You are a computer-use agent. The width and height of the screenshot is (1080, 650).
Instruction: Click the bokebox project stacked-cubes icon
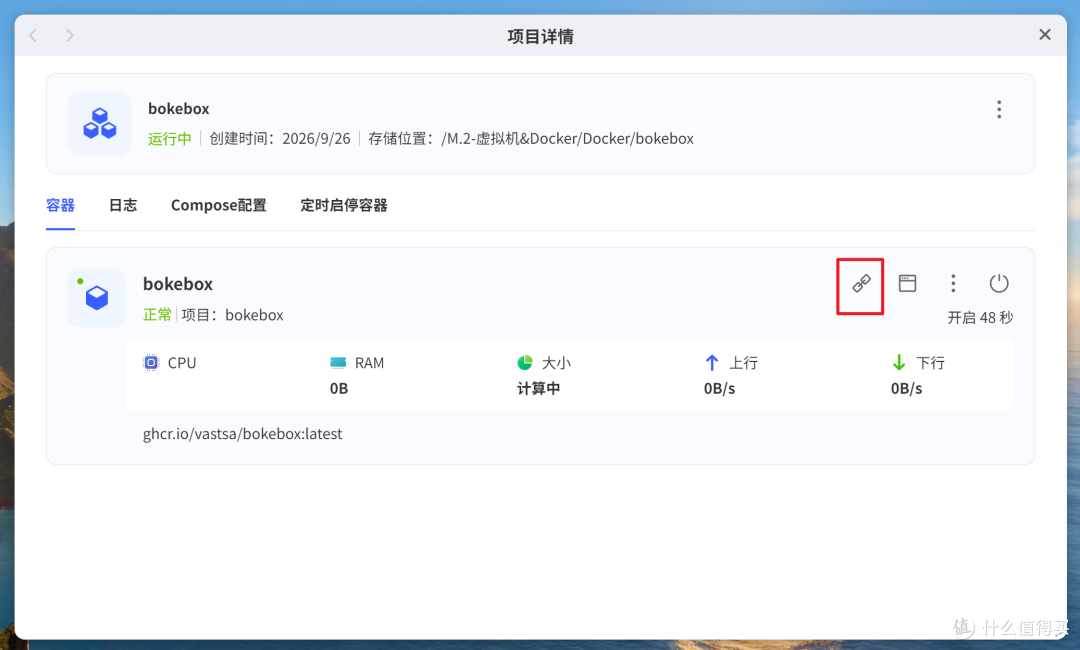click(x=99, y=123)
